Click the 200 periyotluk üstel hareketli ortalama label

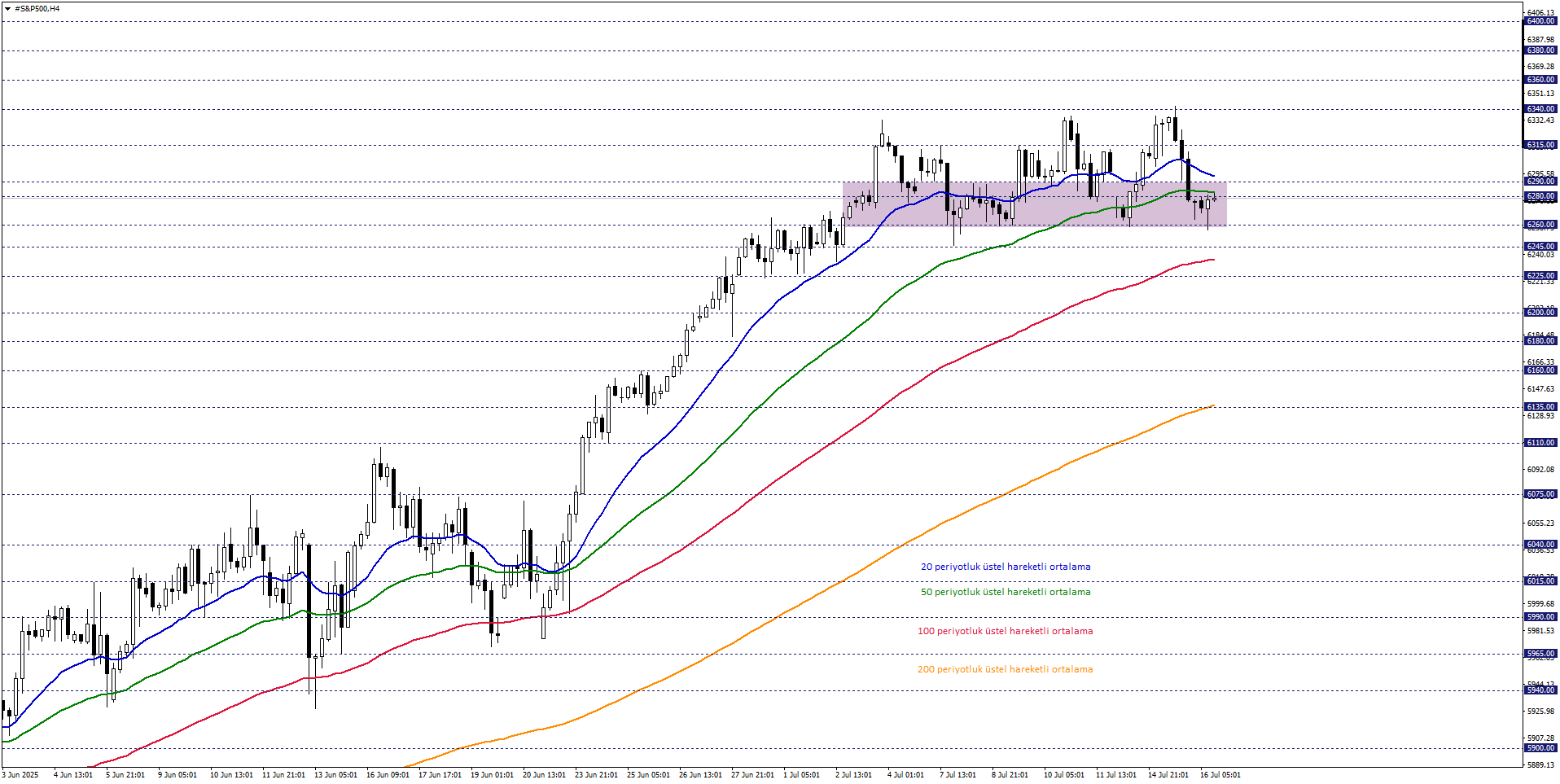1006,669
